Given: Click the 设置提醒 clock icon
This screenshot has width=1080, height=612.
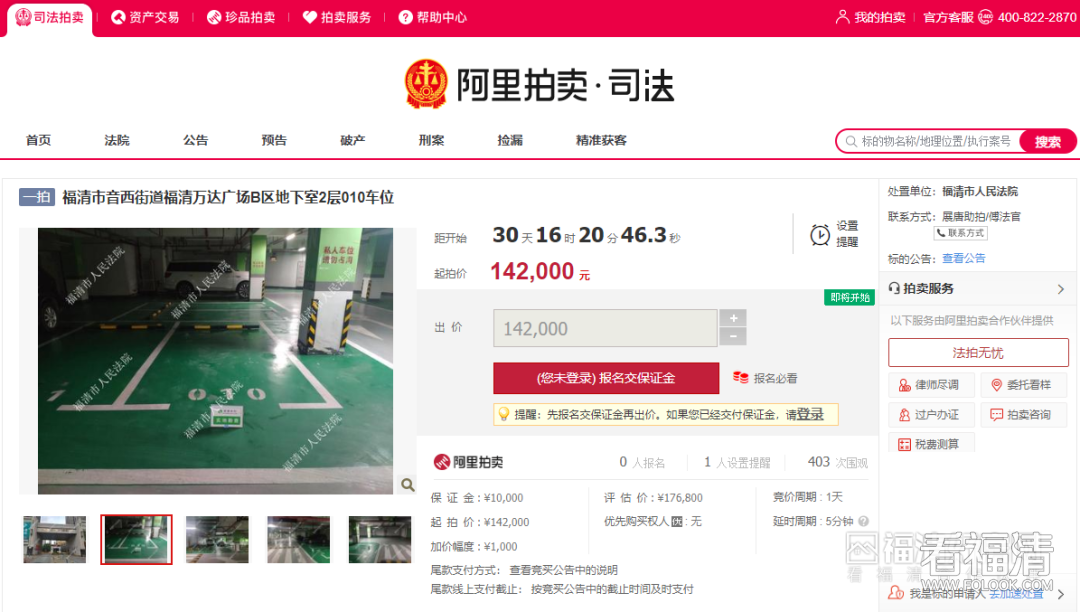Looking at the screenshot, I should (x=820, y=235).
